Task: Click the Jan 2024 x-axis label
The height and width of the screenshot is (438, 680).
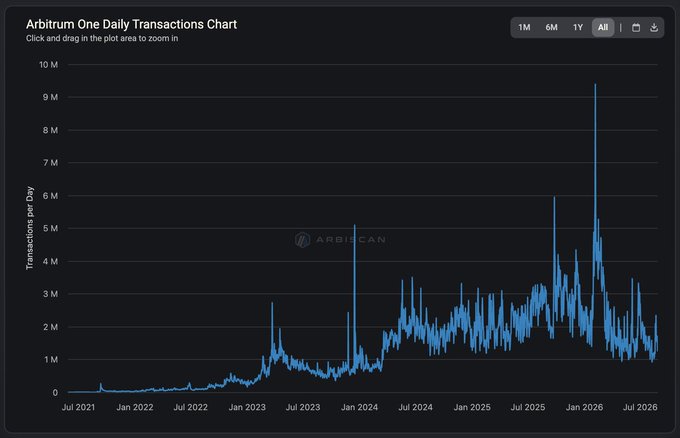Action: tap(360, 407)
